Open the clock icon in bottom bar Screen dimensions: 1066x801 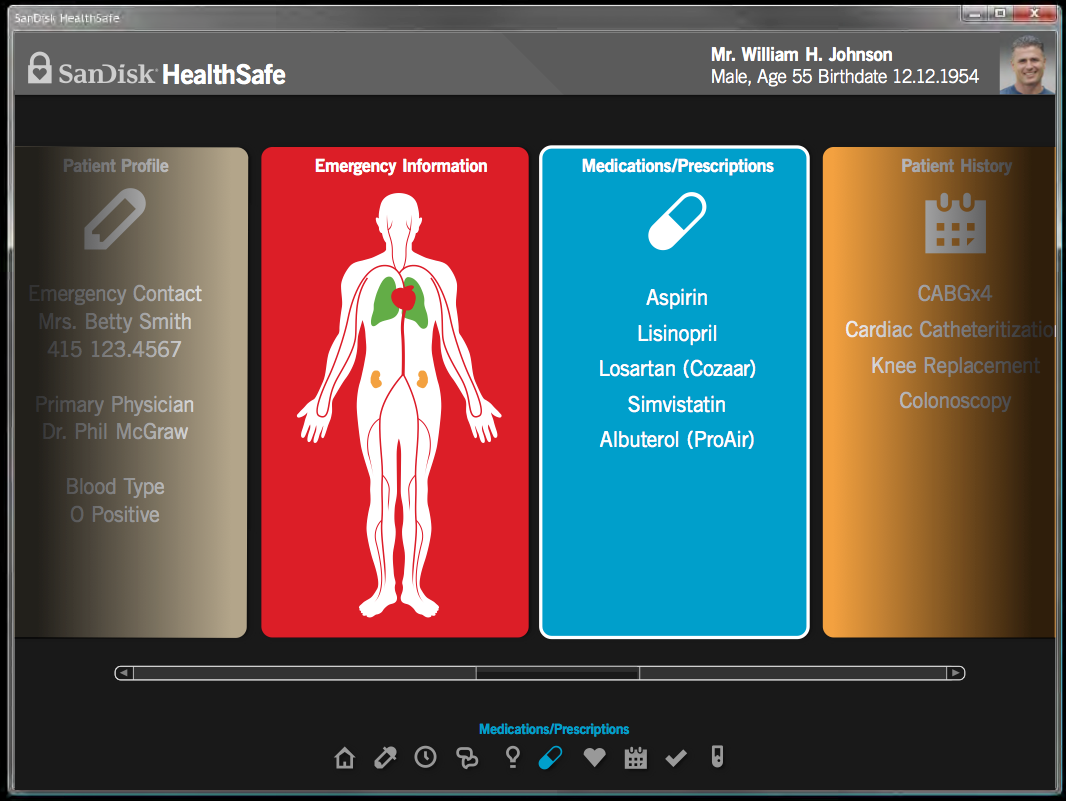[426, 757]
